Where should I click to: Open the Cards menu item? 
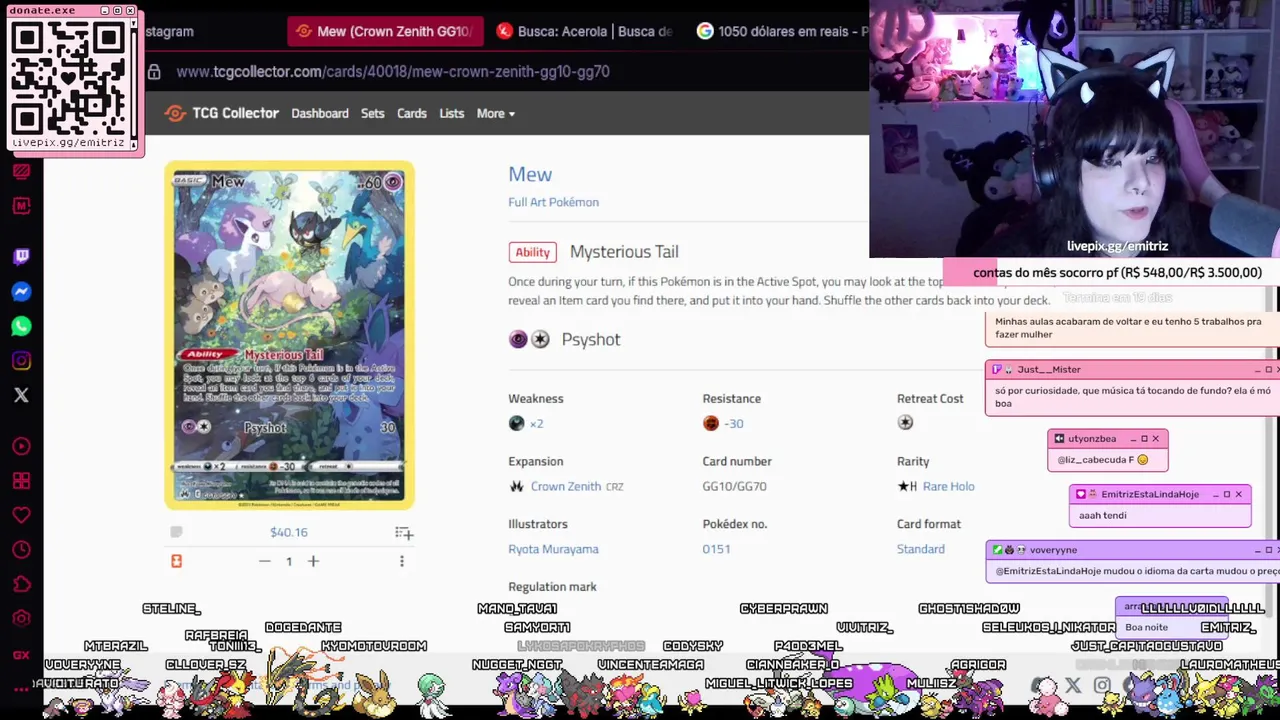[412, 113]
